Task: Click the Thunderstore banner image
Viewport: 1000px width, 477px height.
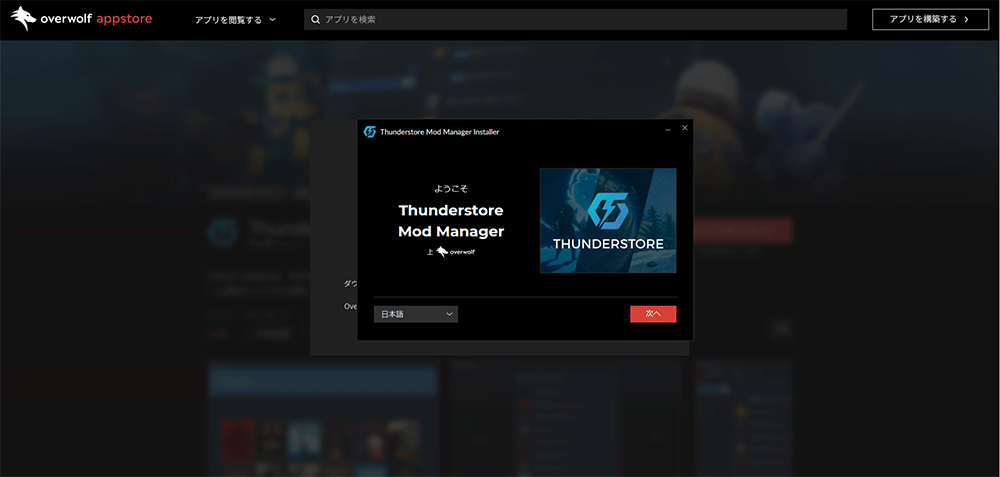Action: (607, 220)
